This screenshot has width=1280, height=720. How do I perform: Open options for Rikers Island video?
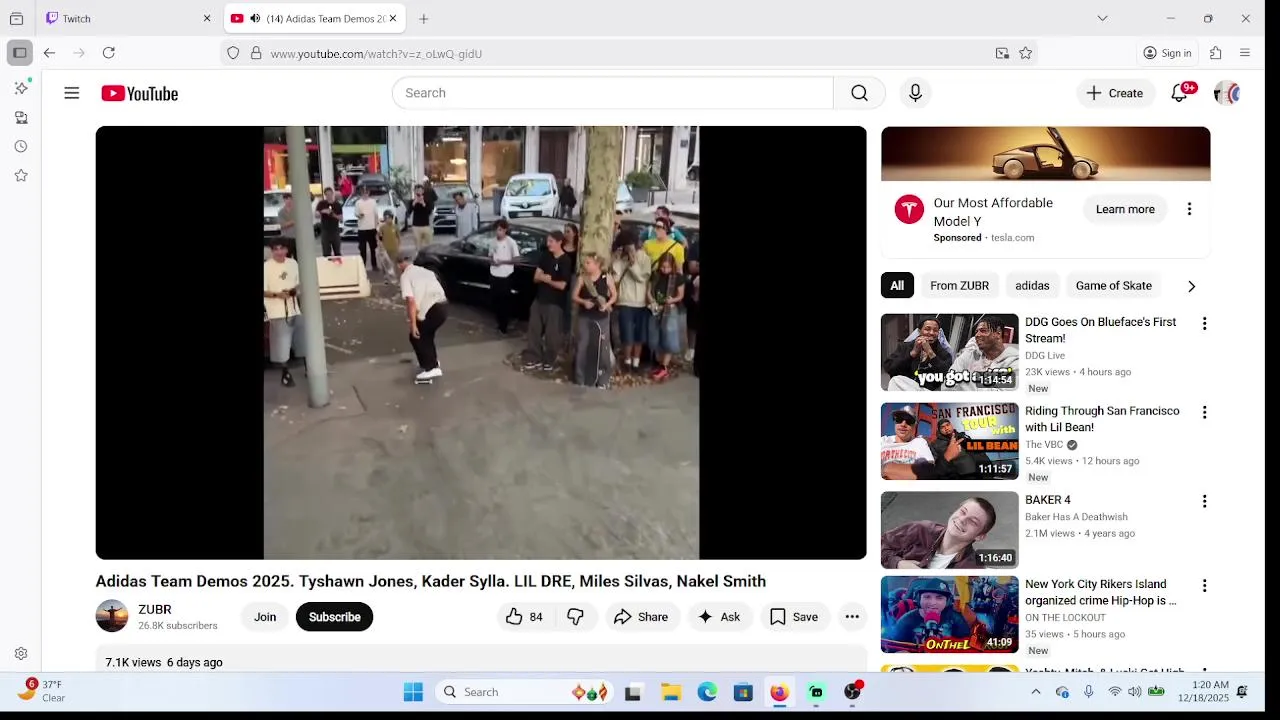[x=1204, y=586]
